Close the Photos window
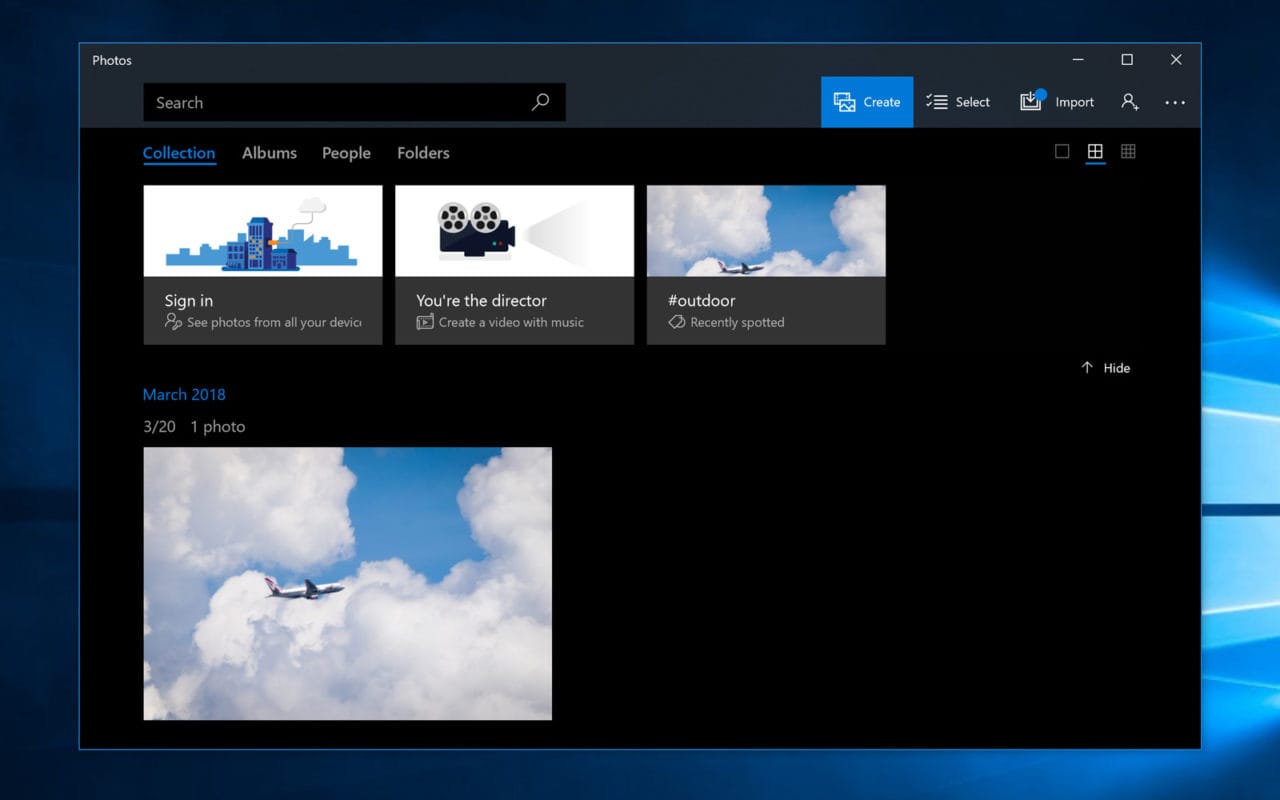The width and height of the screenshot is (1280, 800). click(x=1176, y=60)
